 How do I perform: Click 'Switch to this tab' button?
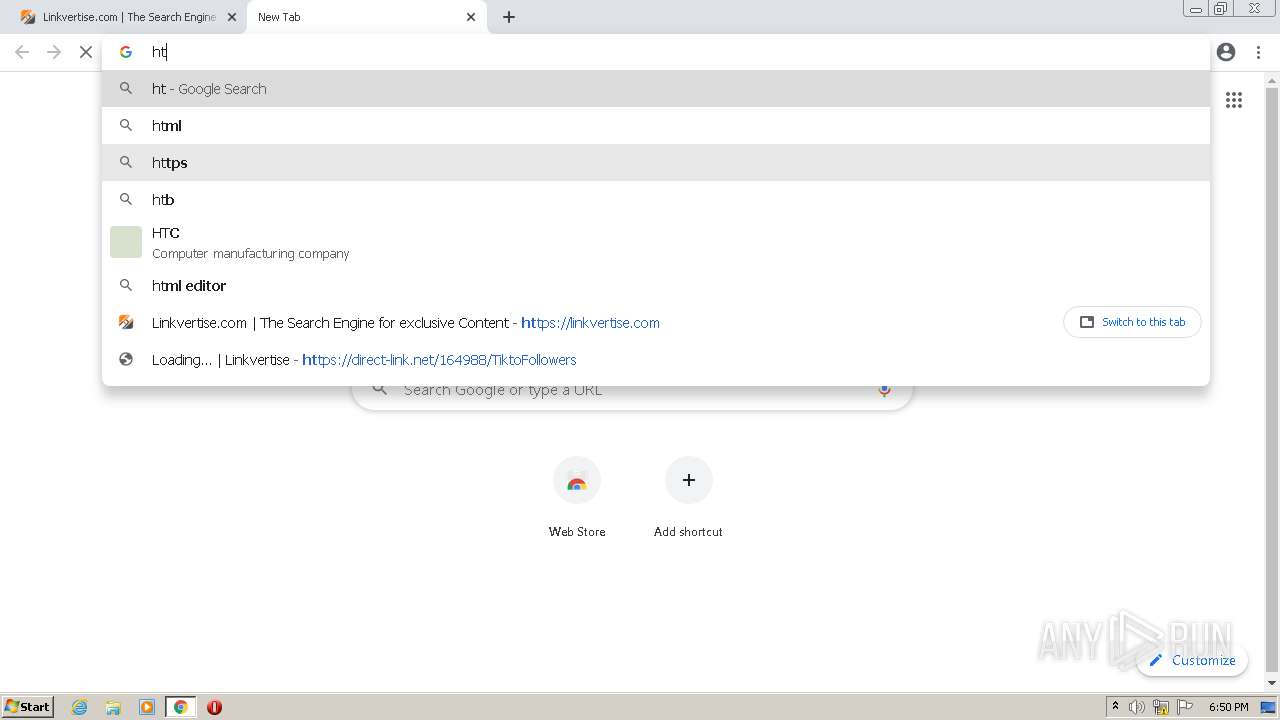pos(1132,322)
